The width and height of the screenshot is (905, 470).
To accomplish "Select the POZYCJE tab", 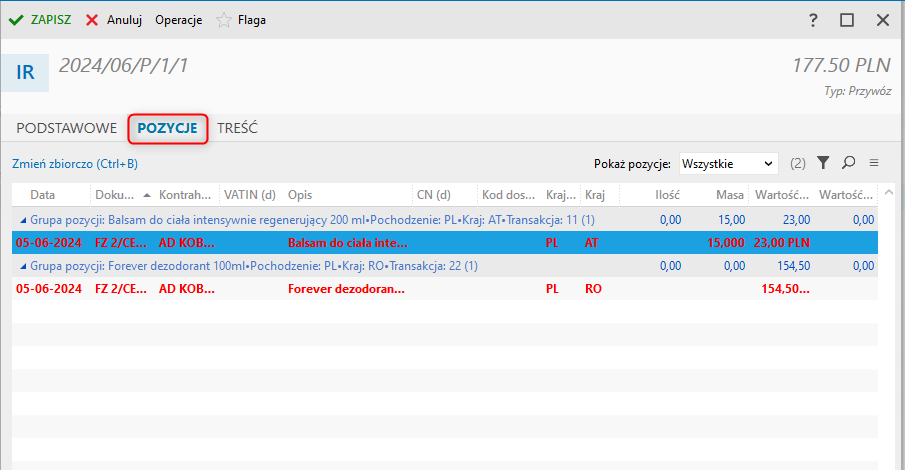I will [x=167, y=128].
